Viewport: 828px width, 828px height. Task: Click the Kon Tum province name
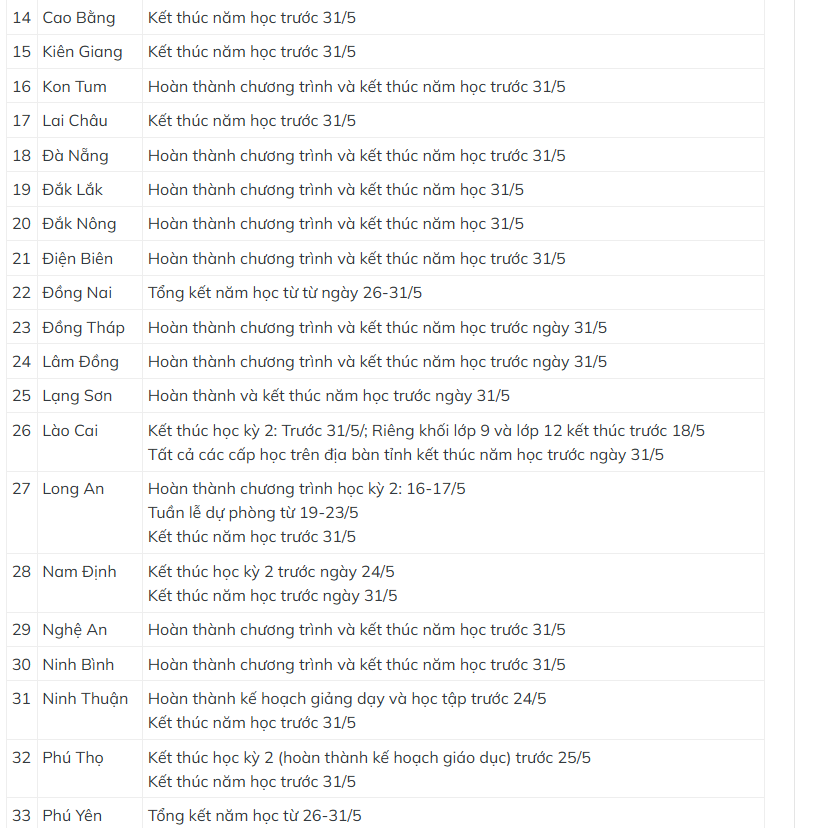pos(74,87)
